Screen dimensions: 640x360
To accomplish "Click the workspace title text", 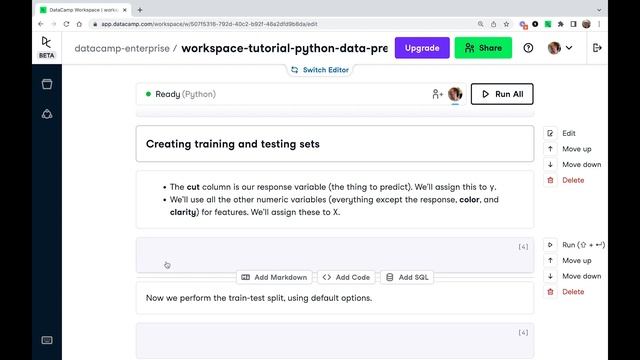I will click(x=284, y=48).
